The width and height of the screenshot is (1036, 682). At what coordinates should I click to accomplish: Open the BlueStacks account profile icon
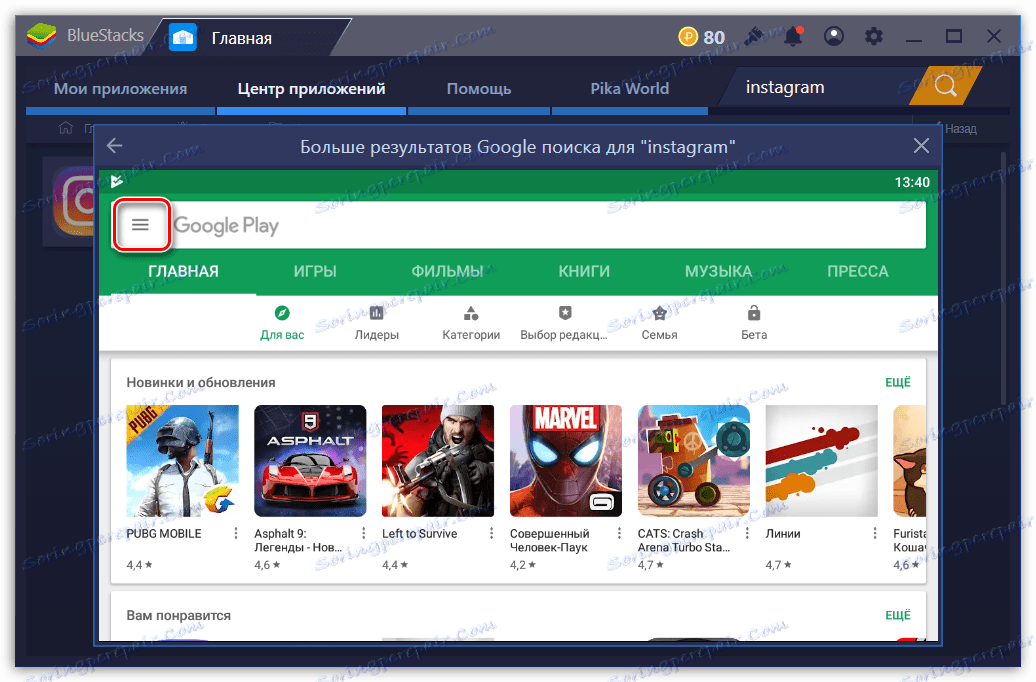834,36
